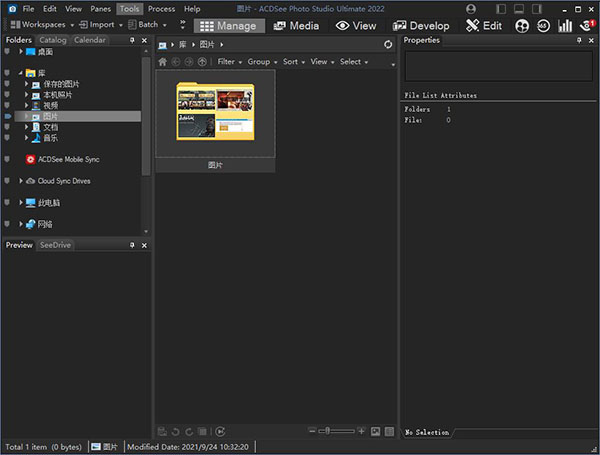This screenshot has width=600, height=455.
Task: Click the zoom-in plus icon beside the thumbnail slider
Action: [361, 431]
